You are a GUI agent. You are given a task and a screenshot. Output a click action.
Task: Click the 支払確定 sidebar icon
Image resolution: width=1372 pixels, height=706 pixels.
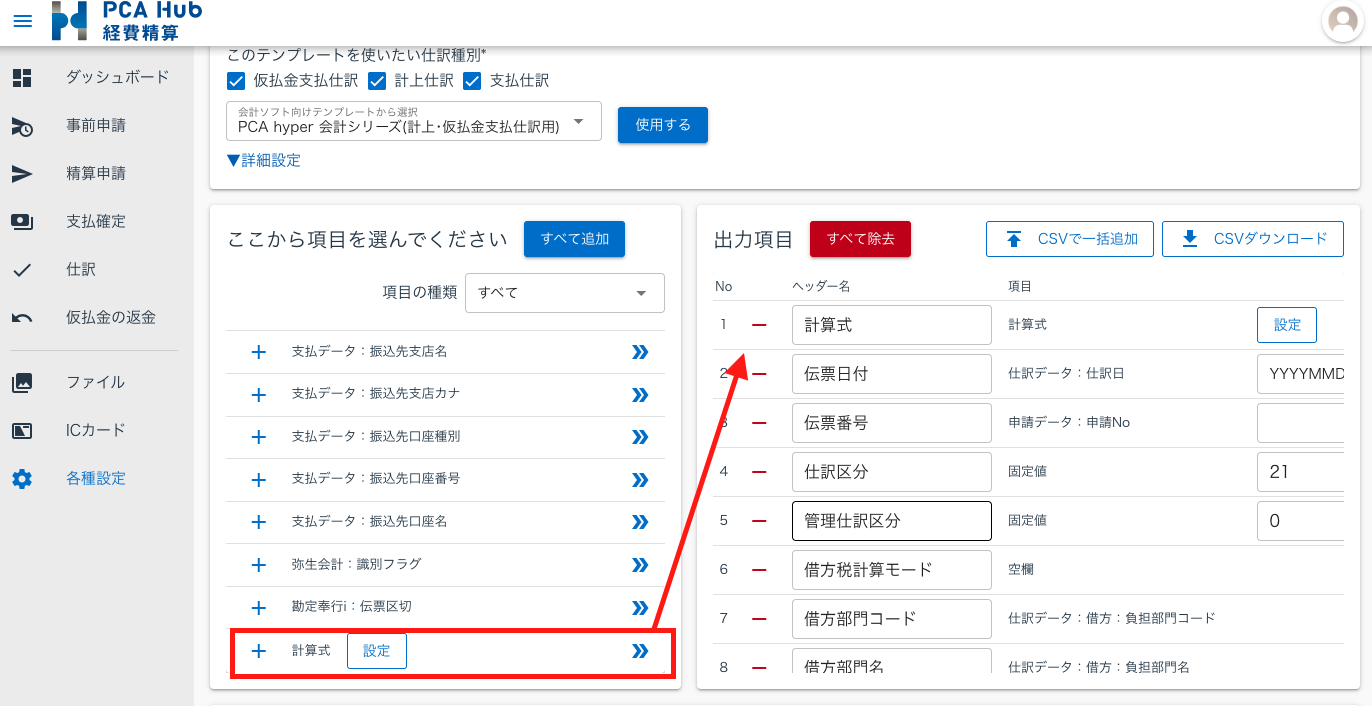point(22,222)
